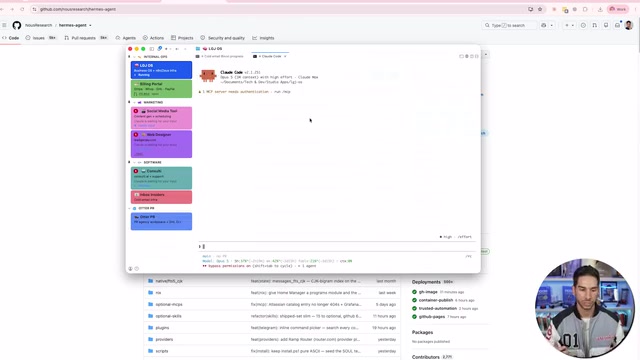Open the NousResearch owner link

click(x=38, y=25)
